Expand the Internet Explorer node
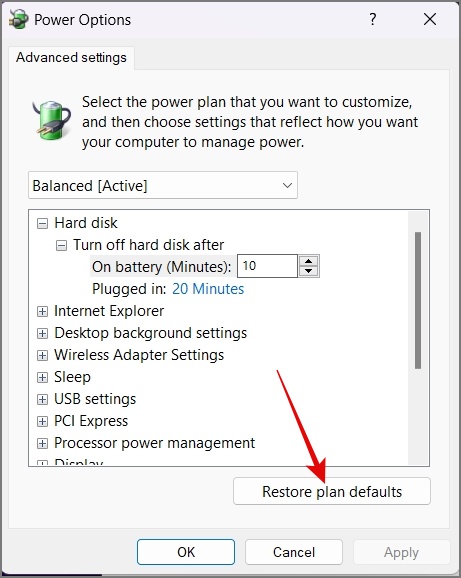This screenshot has width=461, height=578. 42,311
